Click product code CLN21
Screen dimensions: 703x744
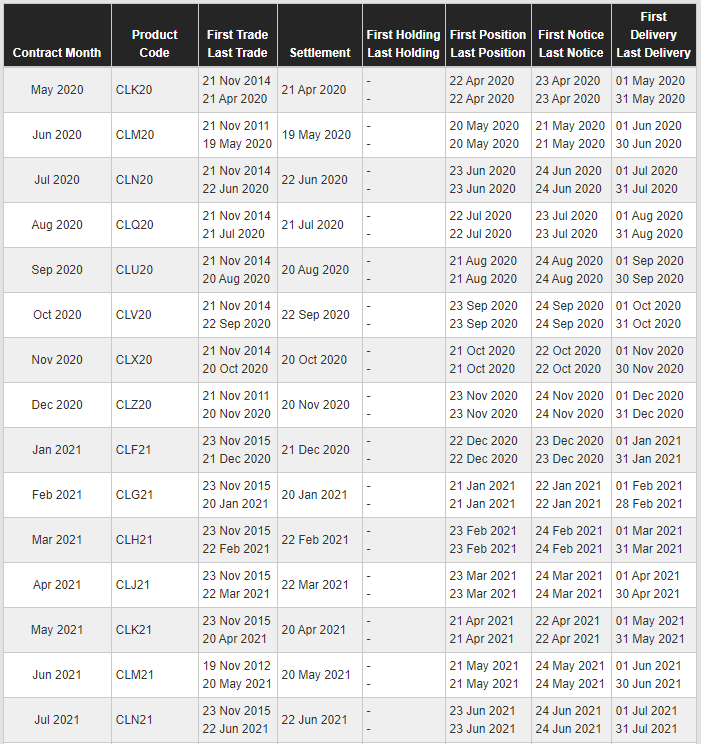pos(135,720)
